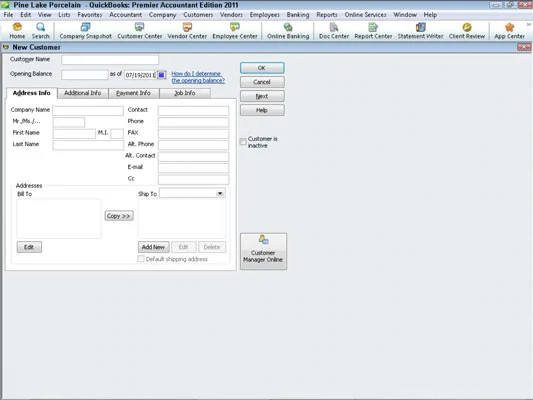Close the New Customer window
Viewport: 533px width, 400px height.
tap(524, 47)
